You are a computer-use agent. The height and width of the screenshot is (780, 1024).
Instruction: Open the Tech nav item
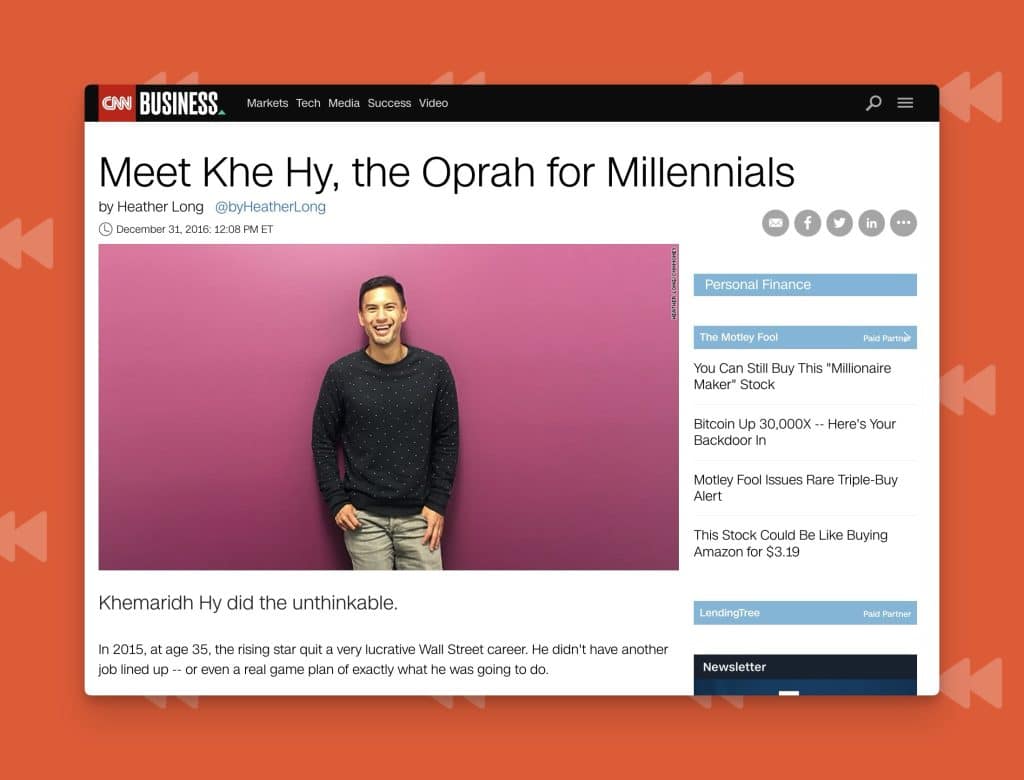click(x=308, y=103)
